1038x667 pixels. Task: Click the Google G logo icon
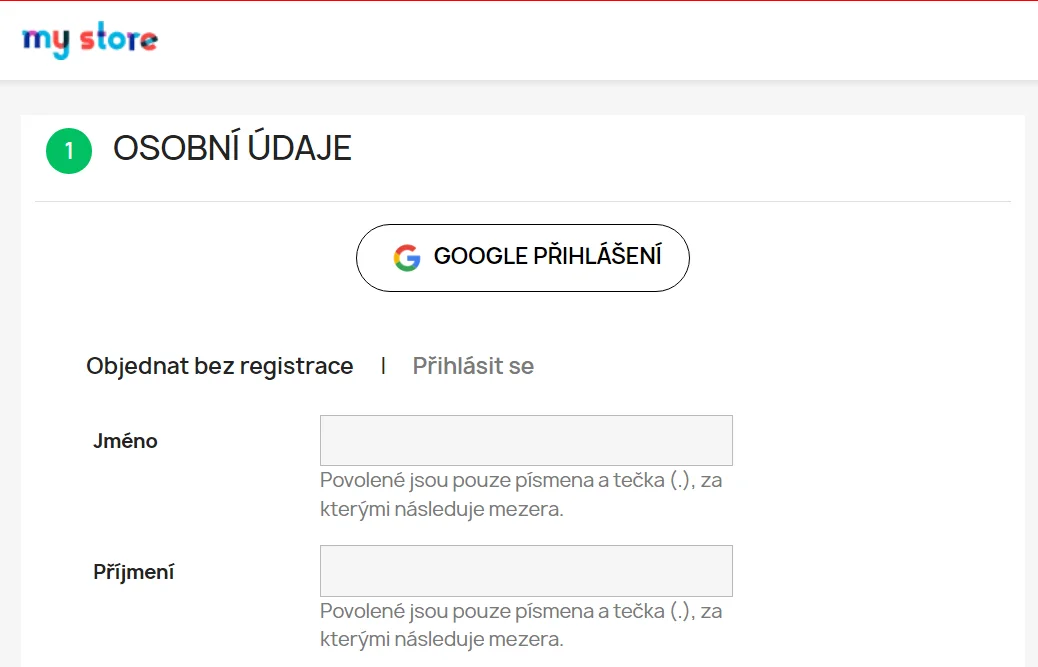pos(407,258)
